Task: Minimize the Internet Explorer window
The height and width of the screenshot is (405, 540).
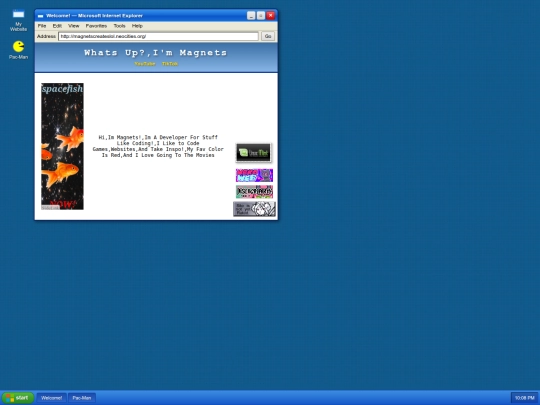Action: [x=251, y=15]
